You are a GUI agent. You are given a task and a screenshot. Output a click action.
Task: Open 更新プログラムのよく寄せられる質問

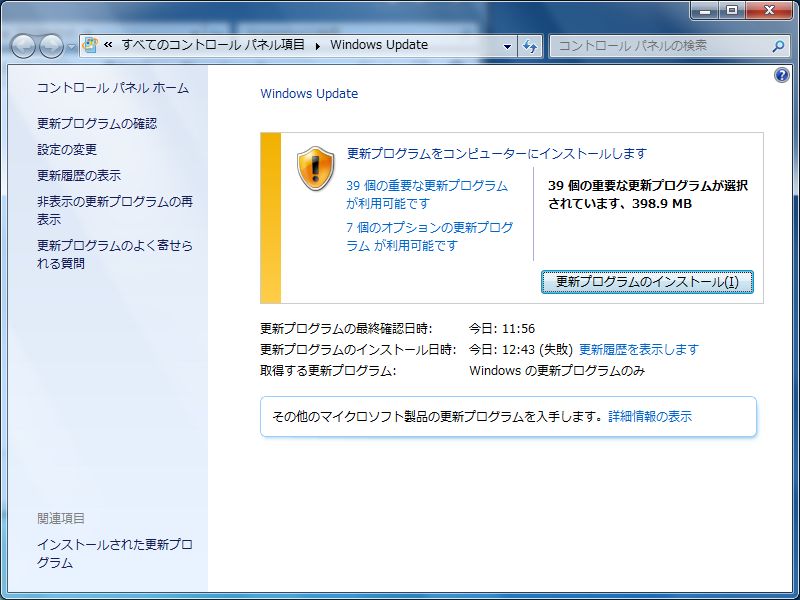click(x=115, y=254)
